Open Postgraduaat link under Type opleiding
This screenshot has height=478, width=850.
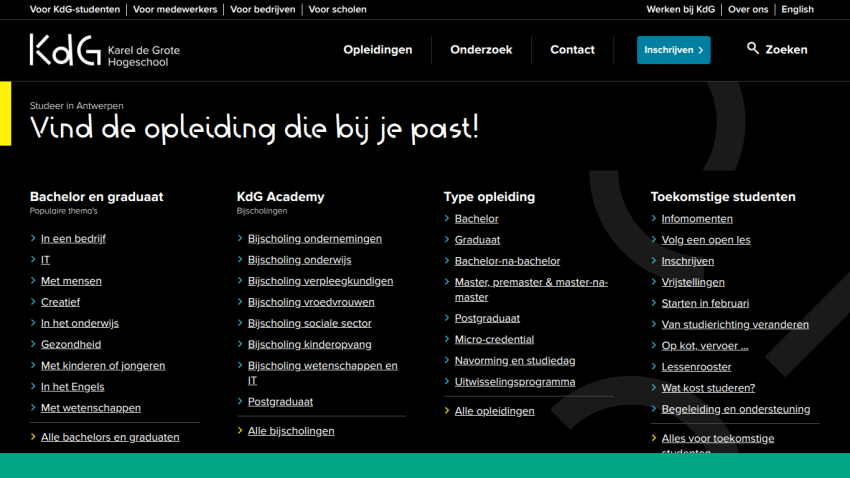pos(487,318)
